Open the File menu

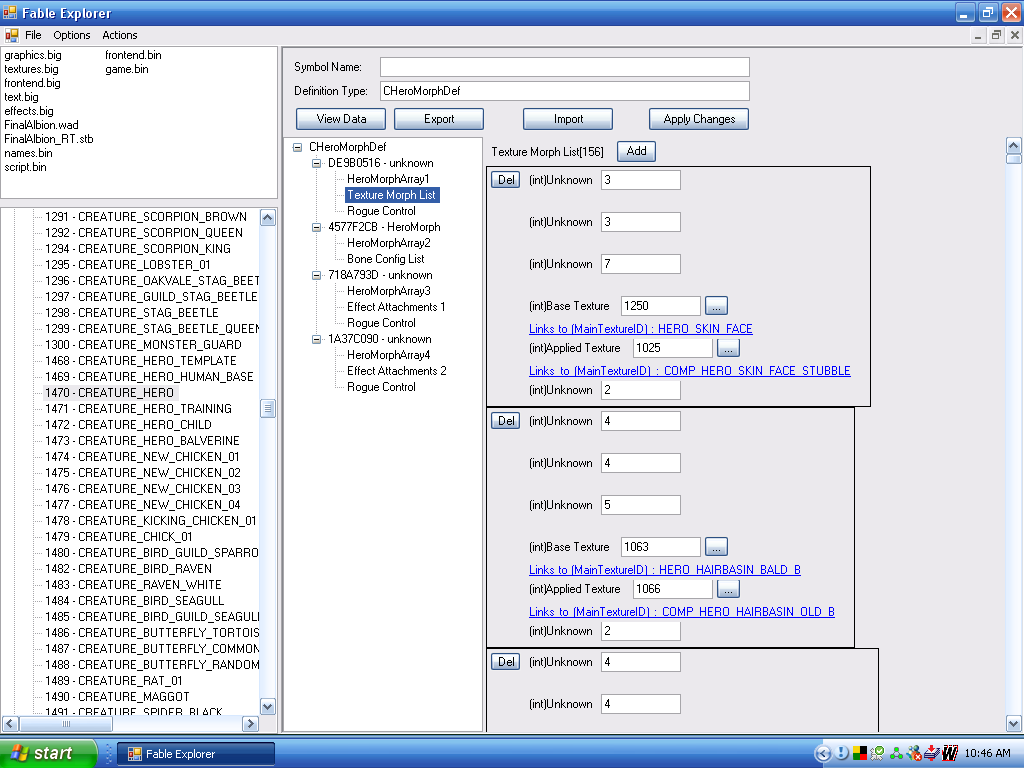(x=33, y=35)
